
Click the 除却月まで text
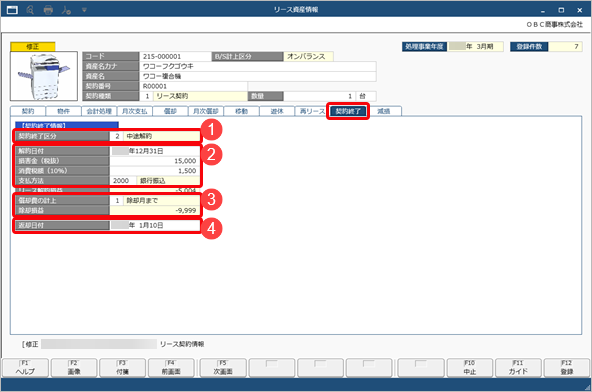[142, 201]
